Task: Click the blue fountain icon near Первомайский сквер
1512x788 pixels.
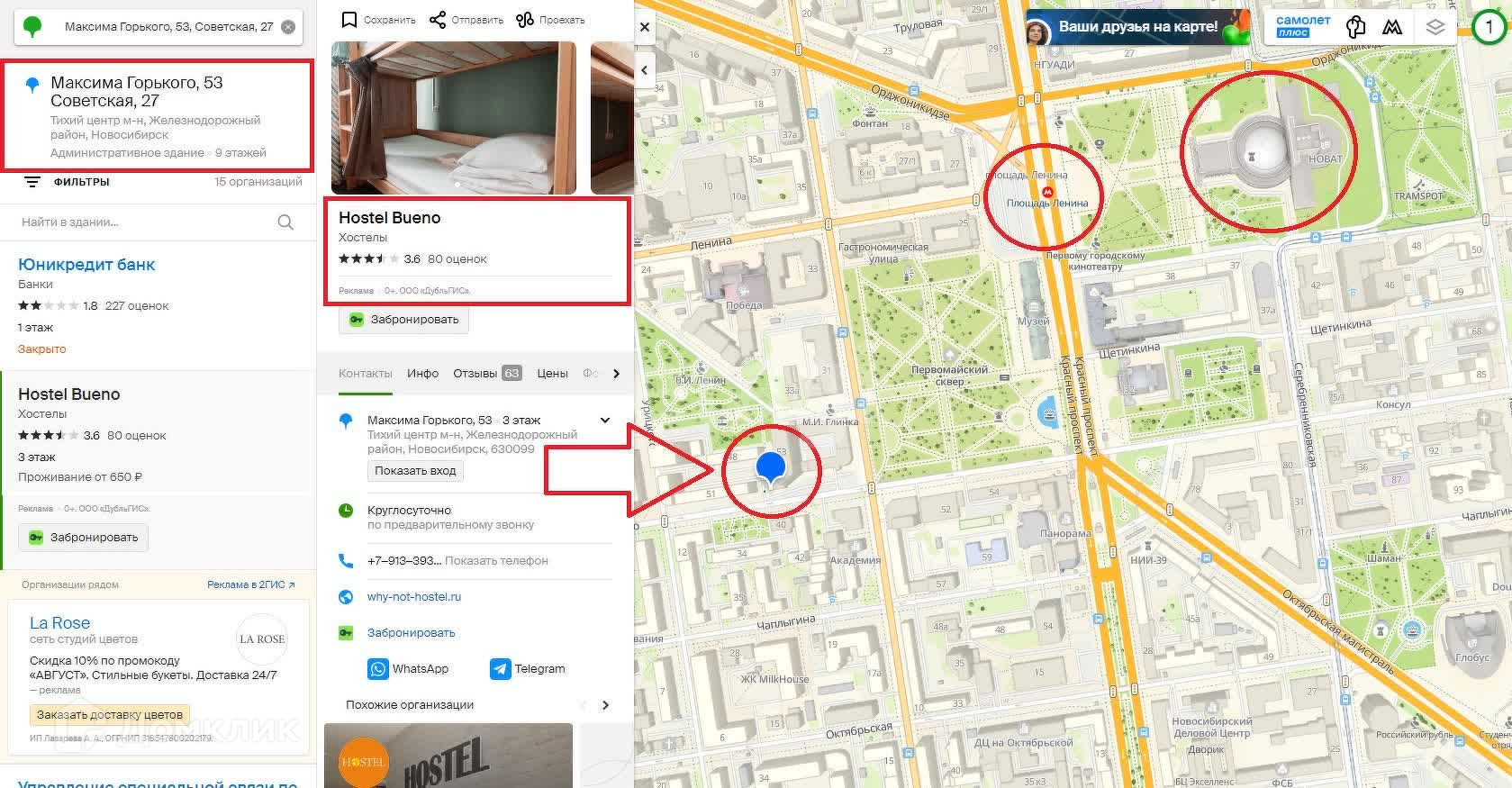Action: (1048, 414)
